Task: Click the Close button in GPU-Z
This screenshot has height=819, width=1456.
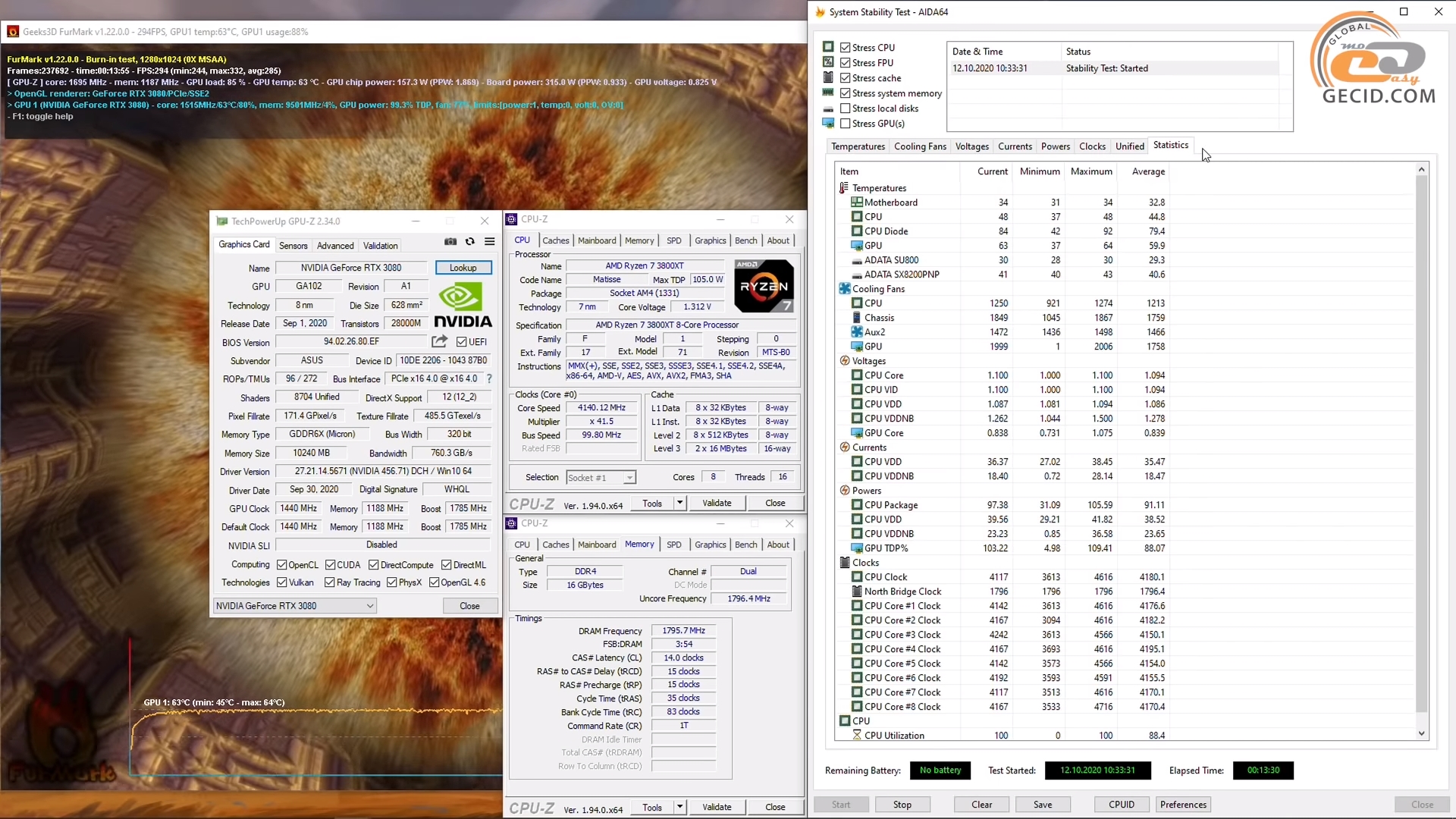Action: tap(470, 606)
